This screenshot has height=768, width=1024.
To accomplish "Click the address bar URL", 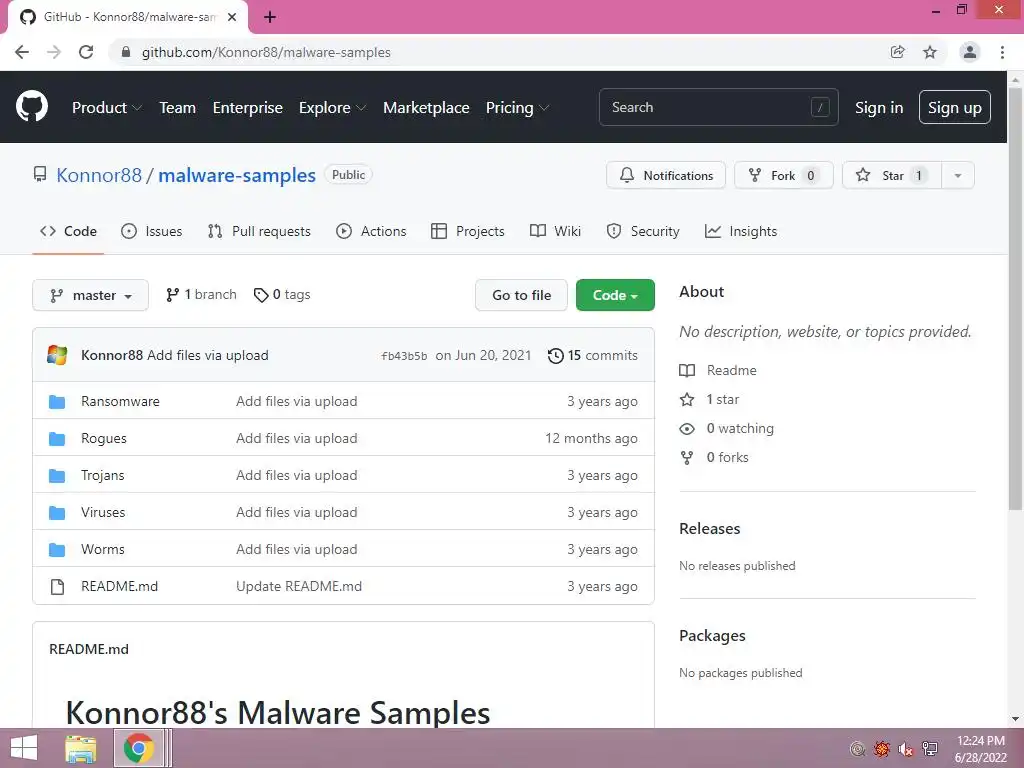I will (x=266, y=52).
